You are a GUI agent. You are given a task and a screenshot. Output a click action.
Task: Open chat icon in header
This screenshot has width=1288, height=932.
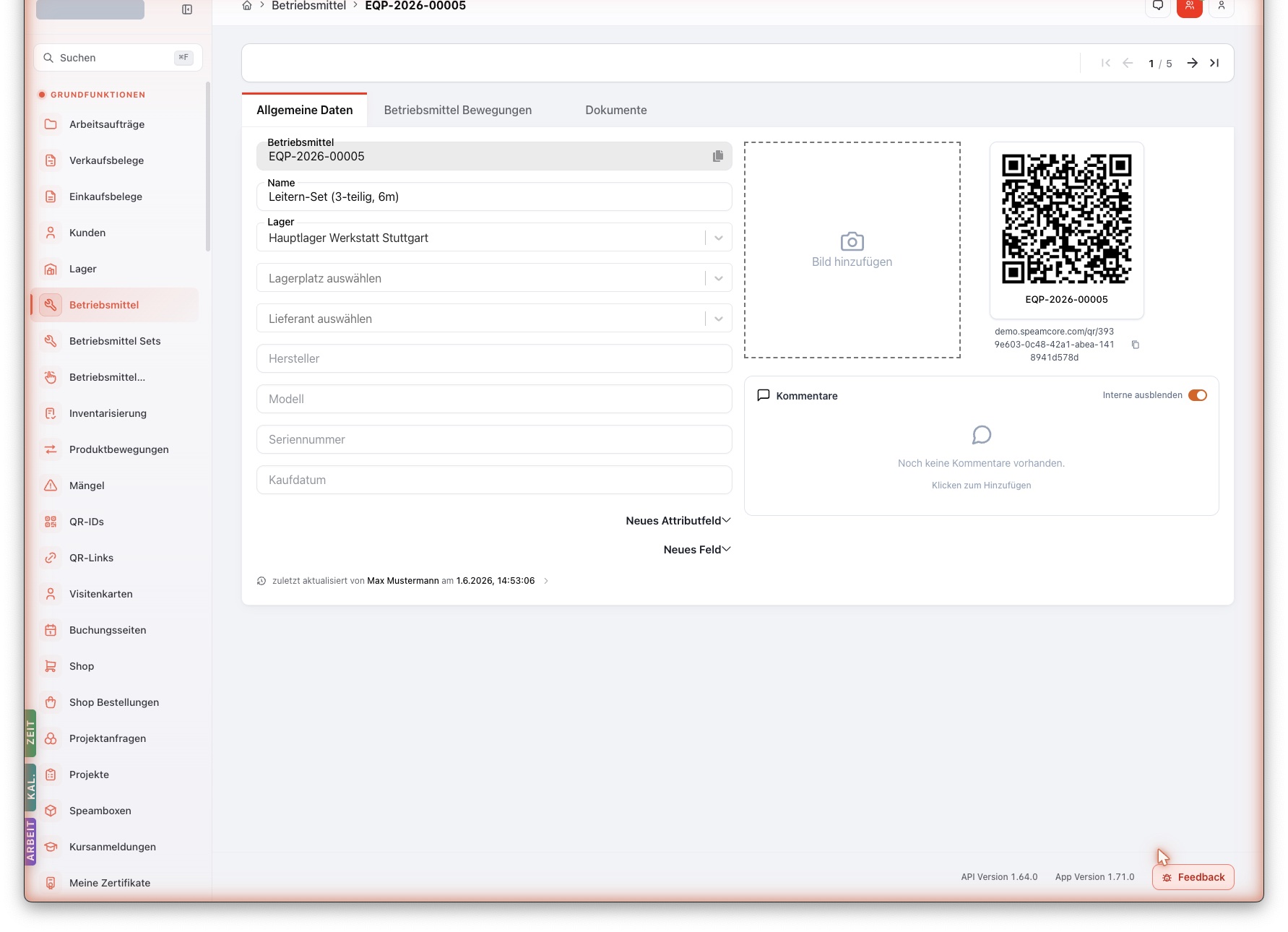[x=1158, y=7]
